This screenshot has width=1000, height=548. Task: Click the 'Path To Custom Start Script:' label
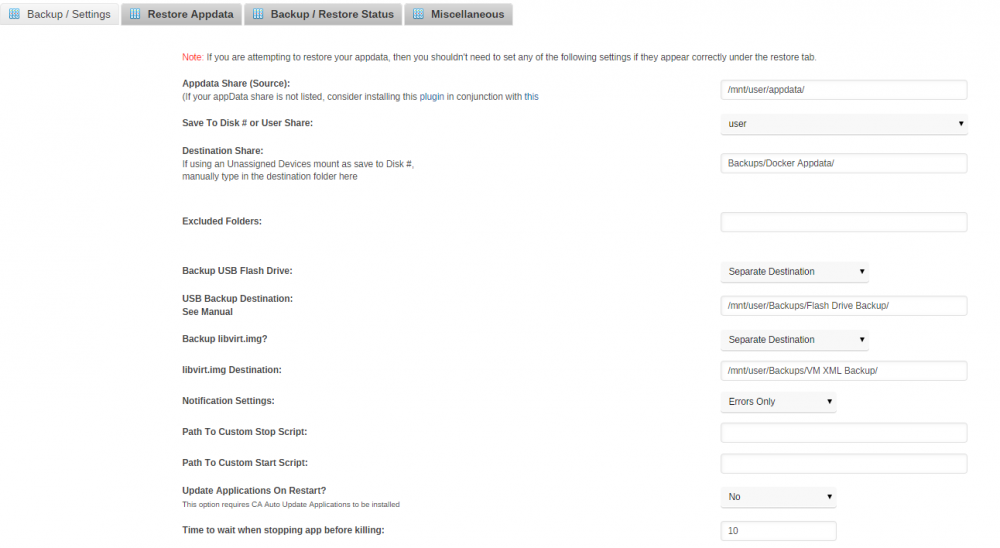[245, 463]
